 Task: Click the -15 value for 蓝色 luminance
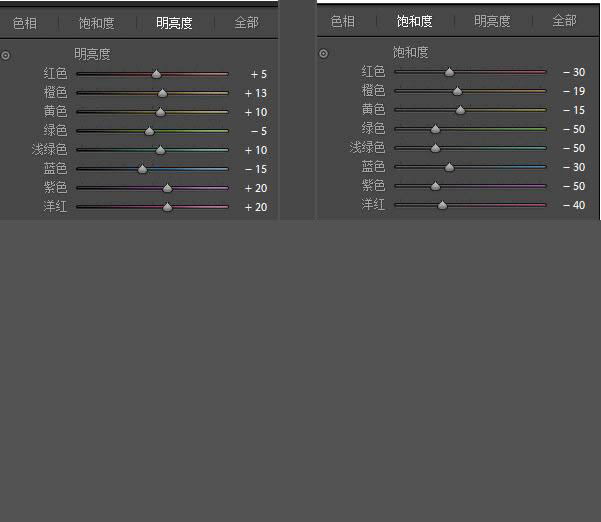click(x=256, y=169)
